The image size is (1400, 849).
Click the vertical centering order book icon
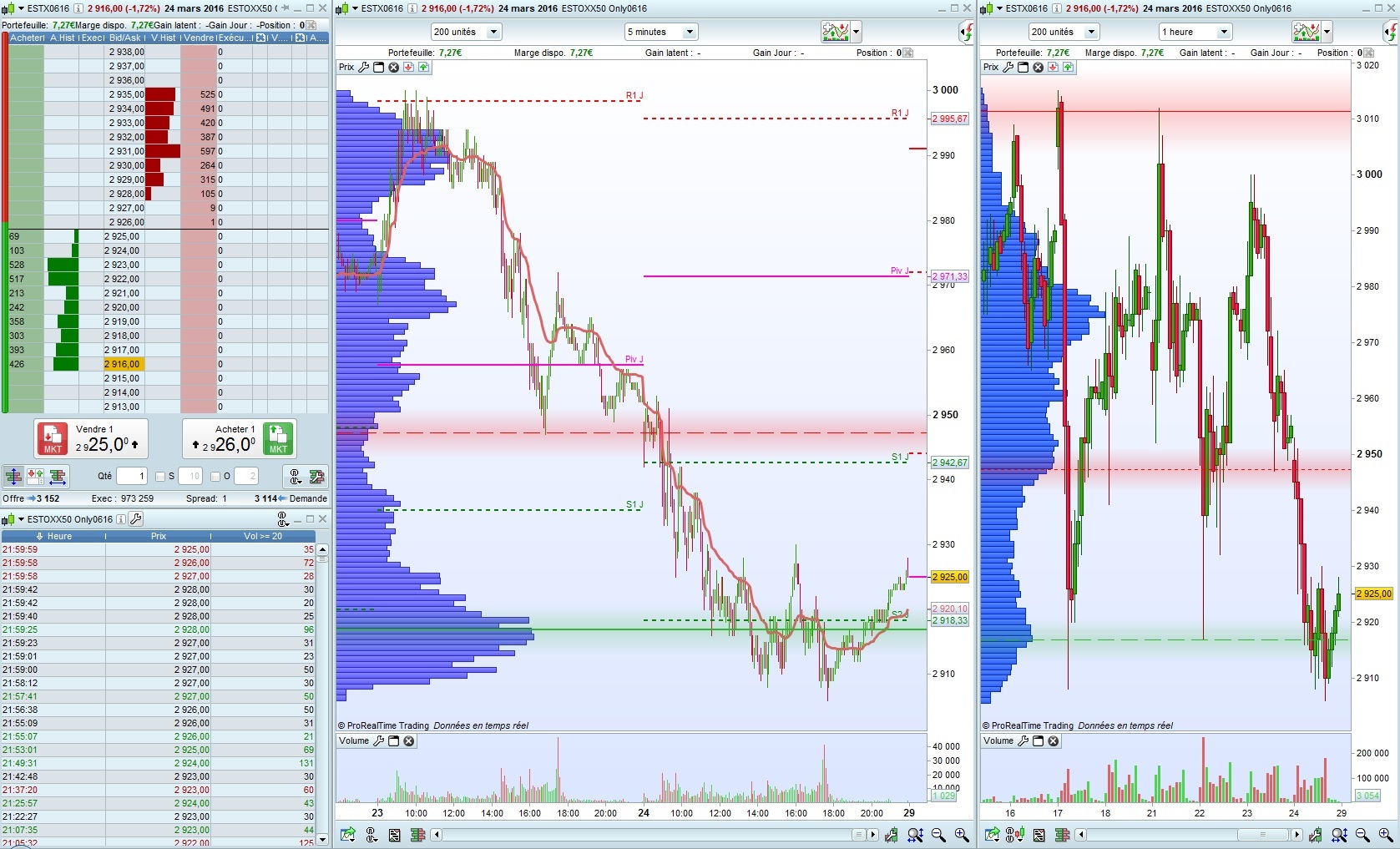13,477
